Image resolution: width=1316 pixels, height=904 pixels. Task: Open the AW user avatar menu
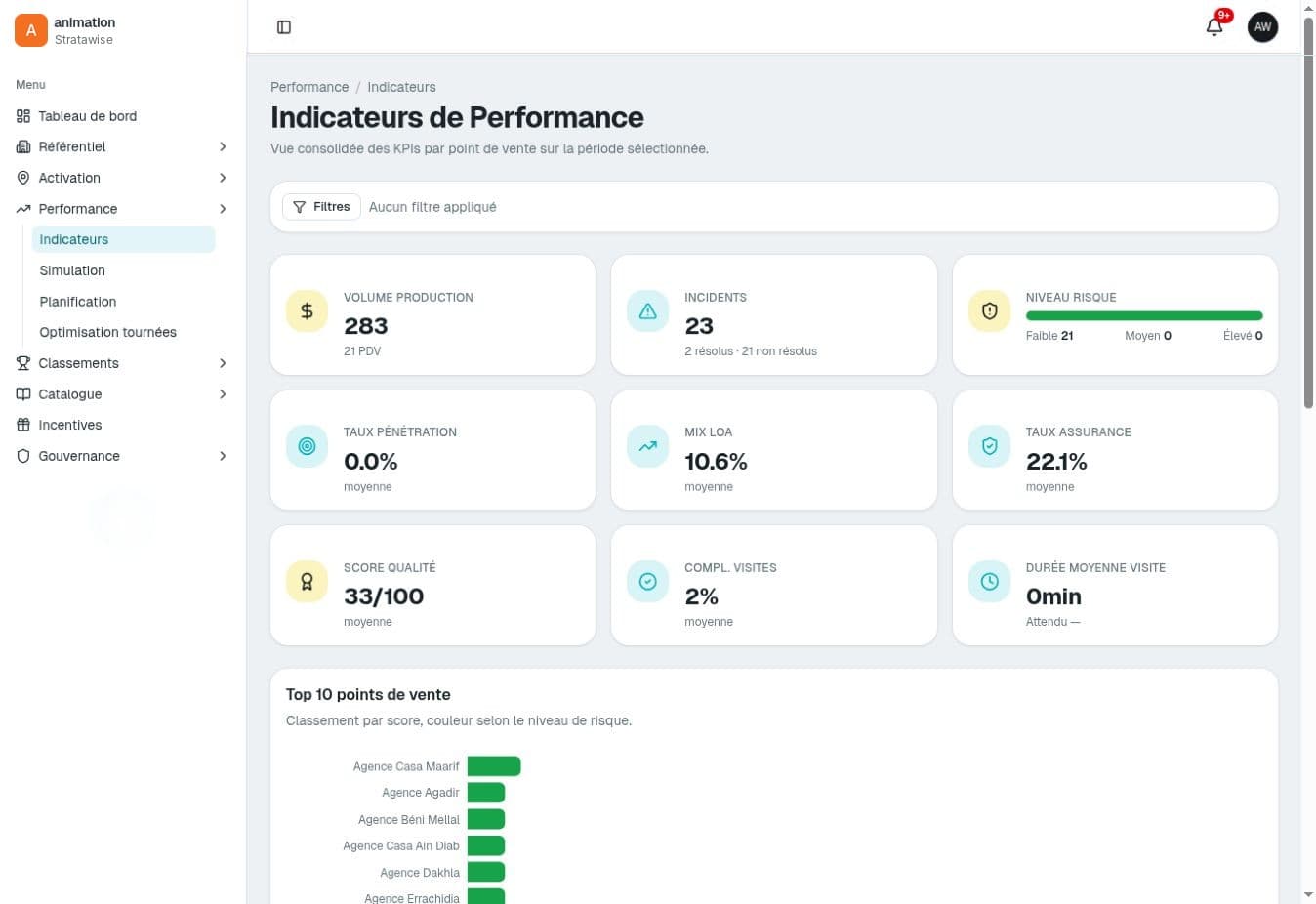pos(1262,27)
